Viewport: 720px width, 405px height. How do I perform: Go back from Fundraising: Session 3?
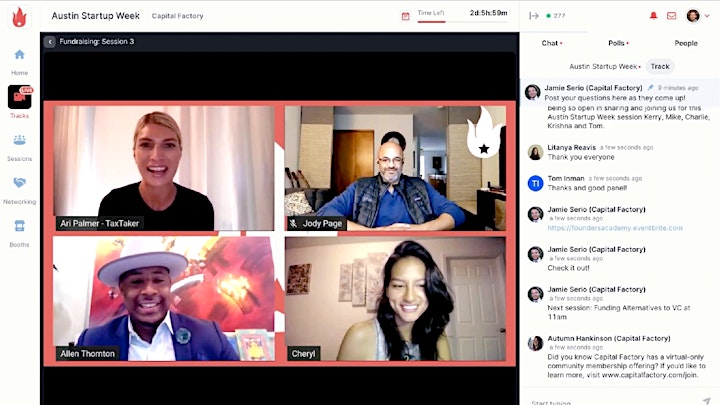(x=50, y=42)
